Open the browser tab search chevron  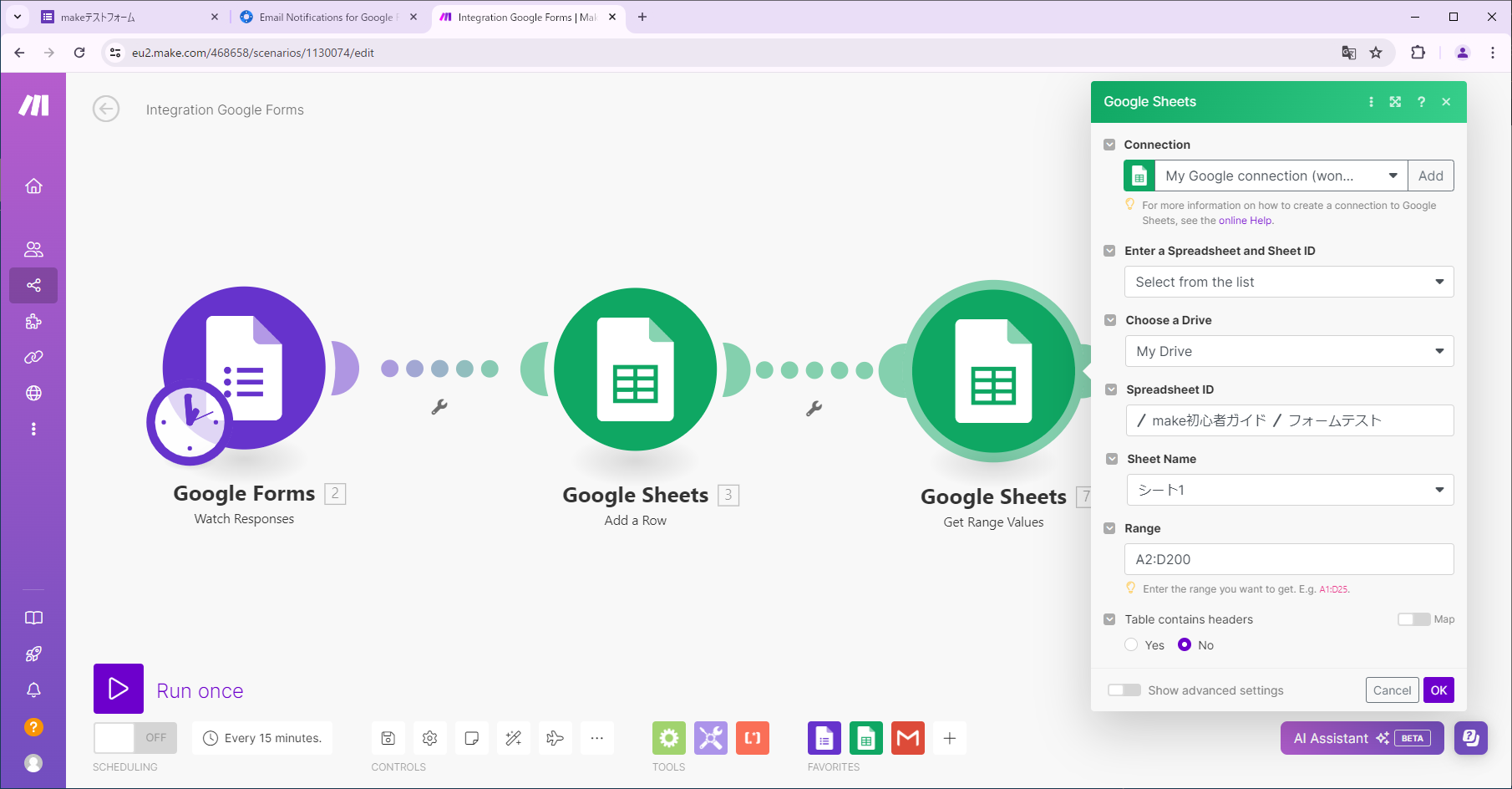(17, 17)
